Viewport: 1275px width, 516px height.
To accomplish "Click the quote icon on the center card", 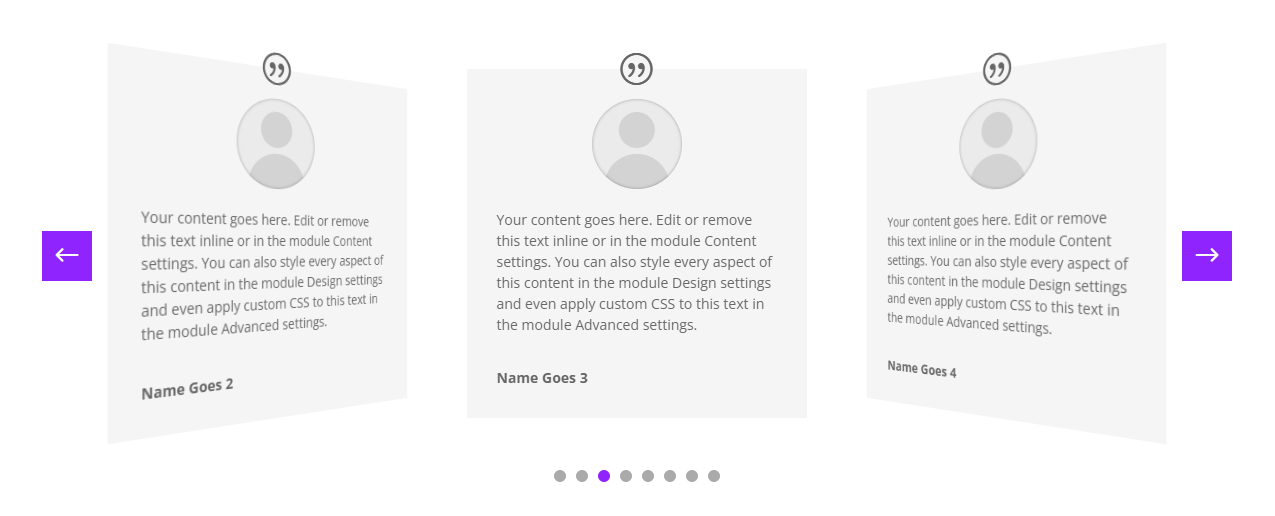I will click(636, 69).
